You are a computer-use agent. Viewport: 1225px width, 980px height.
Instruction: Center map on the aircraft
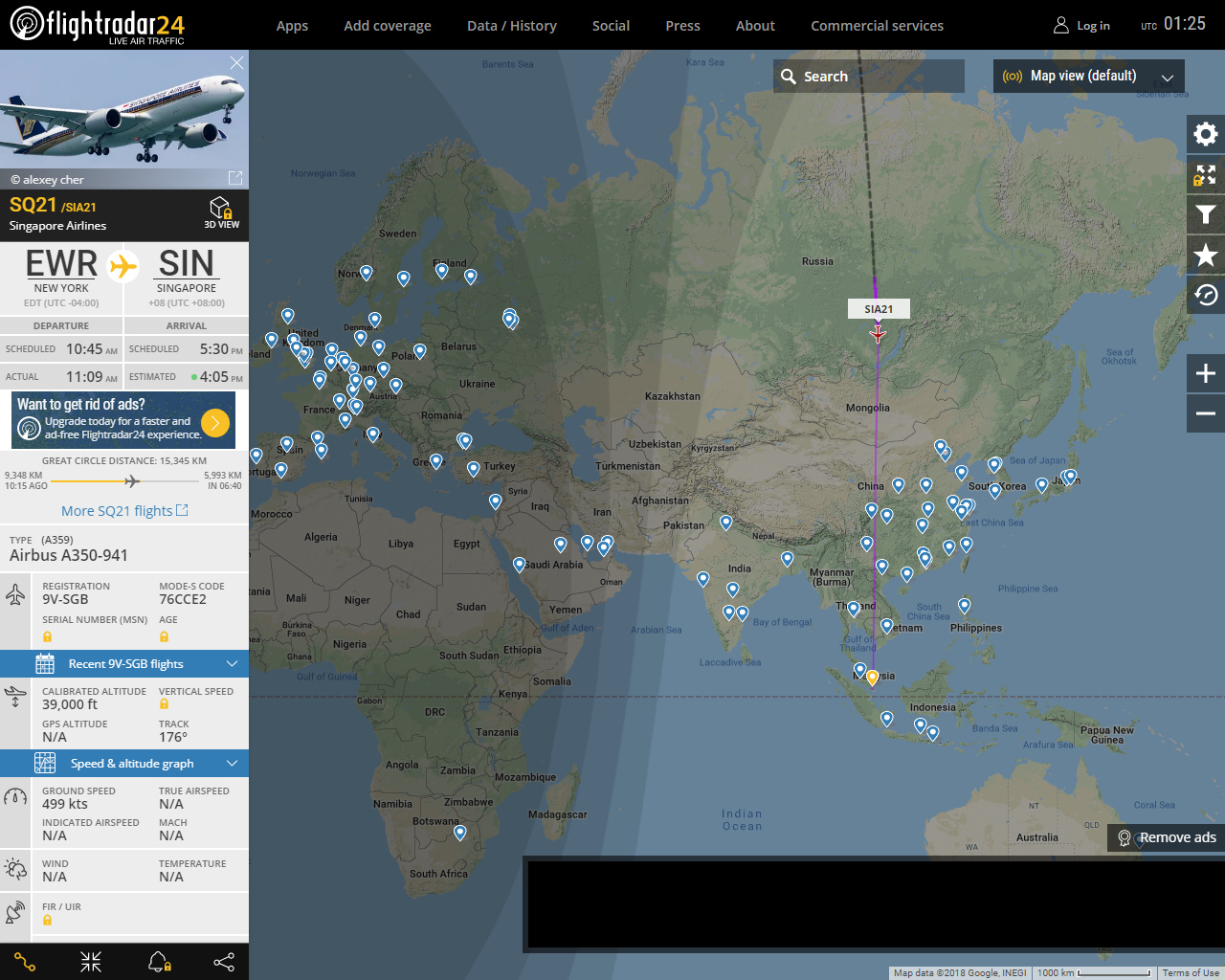pyautogui.click(x=91, y=962)
